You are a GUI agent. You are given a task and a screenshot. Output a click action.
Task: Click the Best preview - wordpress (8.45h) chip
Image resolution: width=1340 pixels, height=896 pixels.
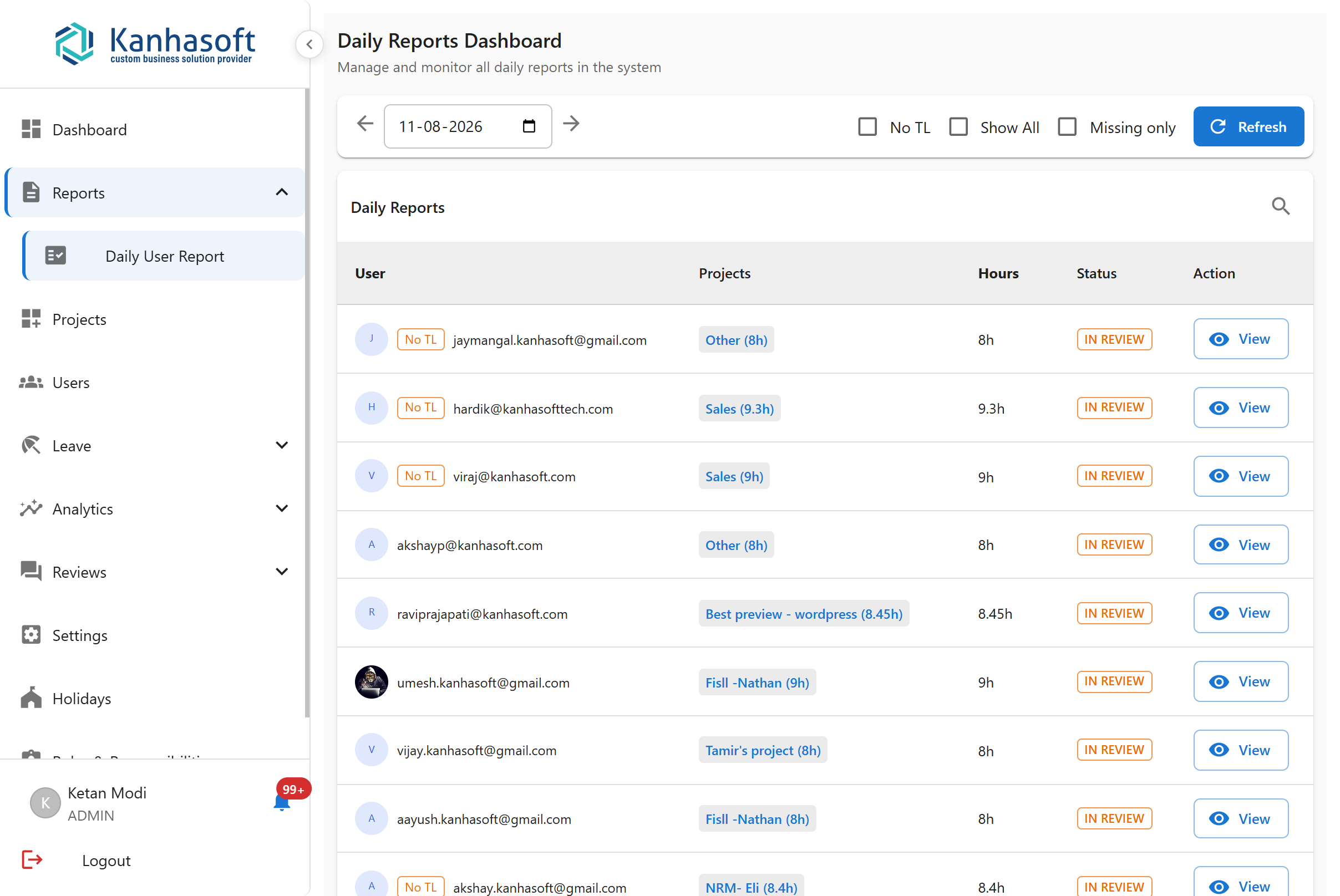[804, 613]
